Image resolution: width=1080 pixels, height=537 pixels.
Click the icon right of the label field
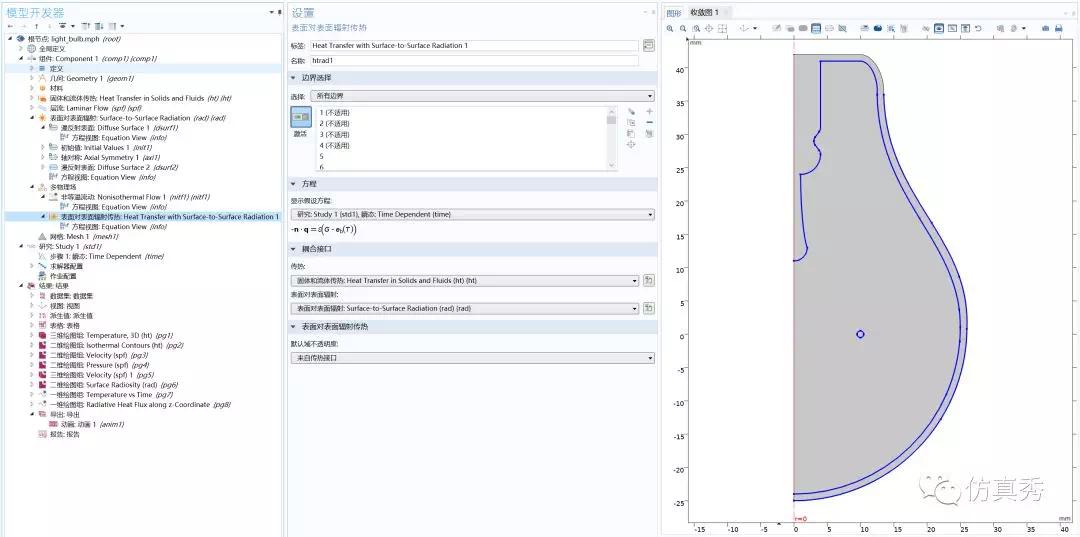click(x=648, y=45)
